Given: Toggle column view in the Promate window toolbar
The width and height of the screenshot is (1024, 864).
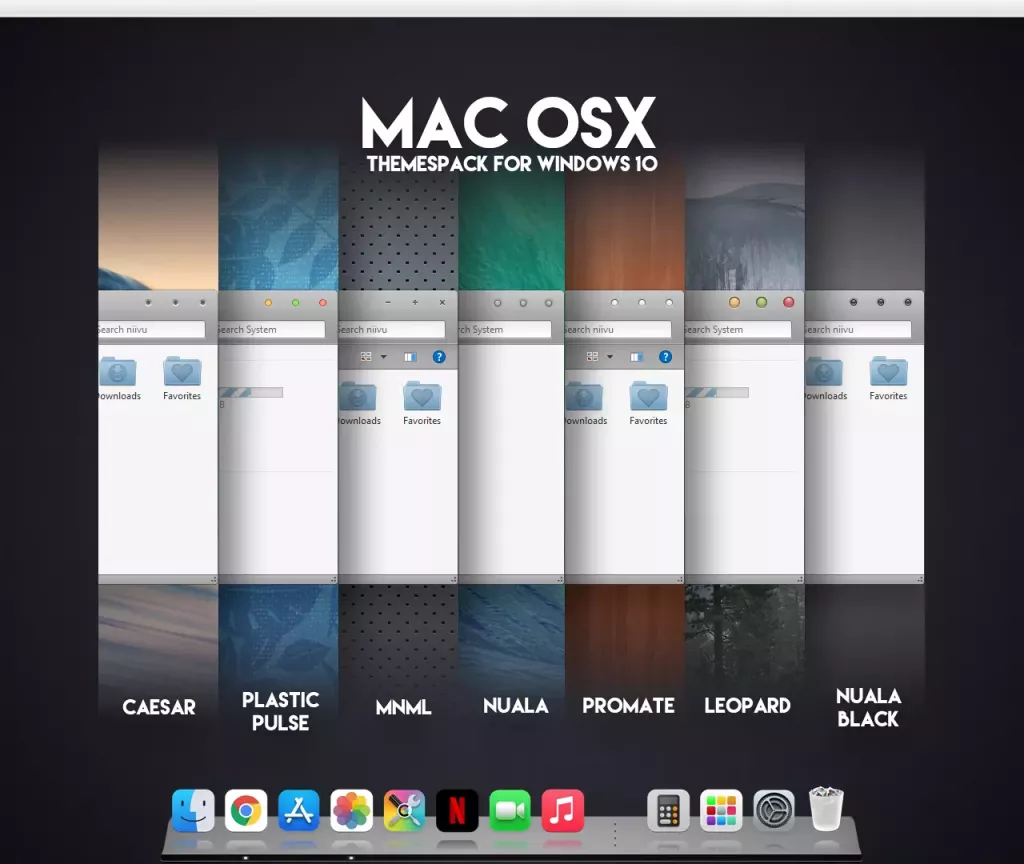Looking at the screenshot, I should coord(638,356).
